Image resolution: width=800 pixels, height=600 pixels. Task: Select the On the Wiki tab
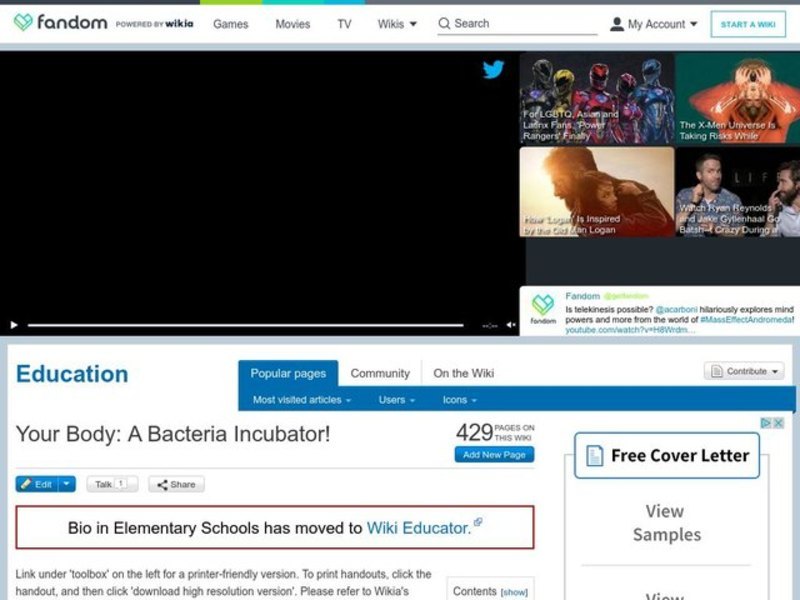tap(464, 373)
